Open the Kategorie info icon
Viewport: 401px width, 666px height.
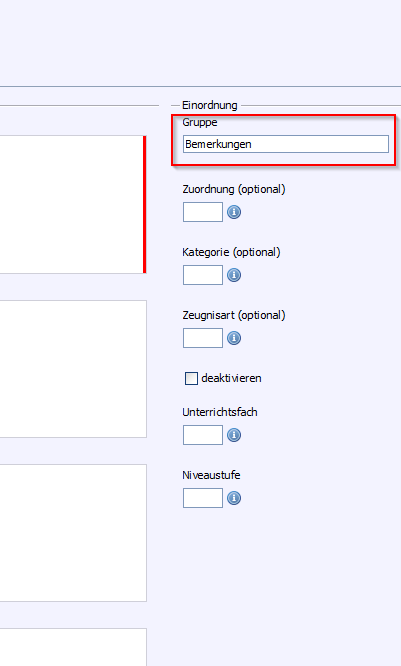(234, 275)
